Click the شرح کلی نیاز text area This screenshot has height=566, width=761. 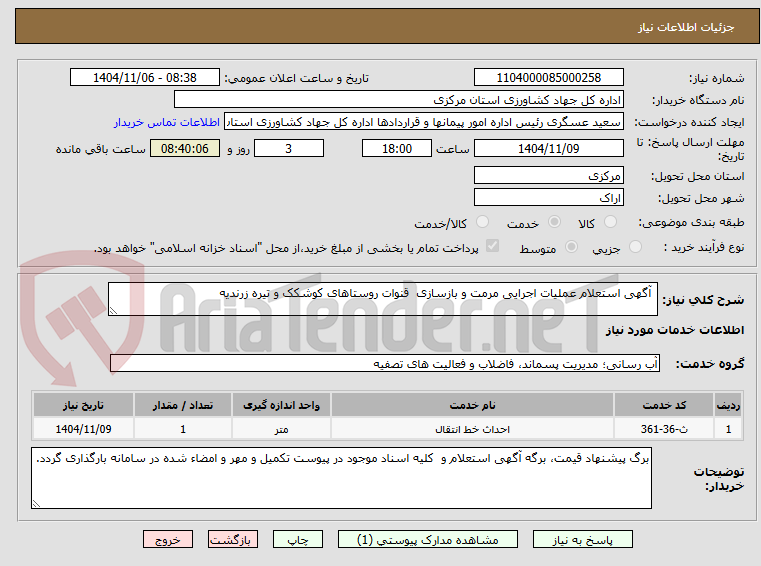(382, 299)
